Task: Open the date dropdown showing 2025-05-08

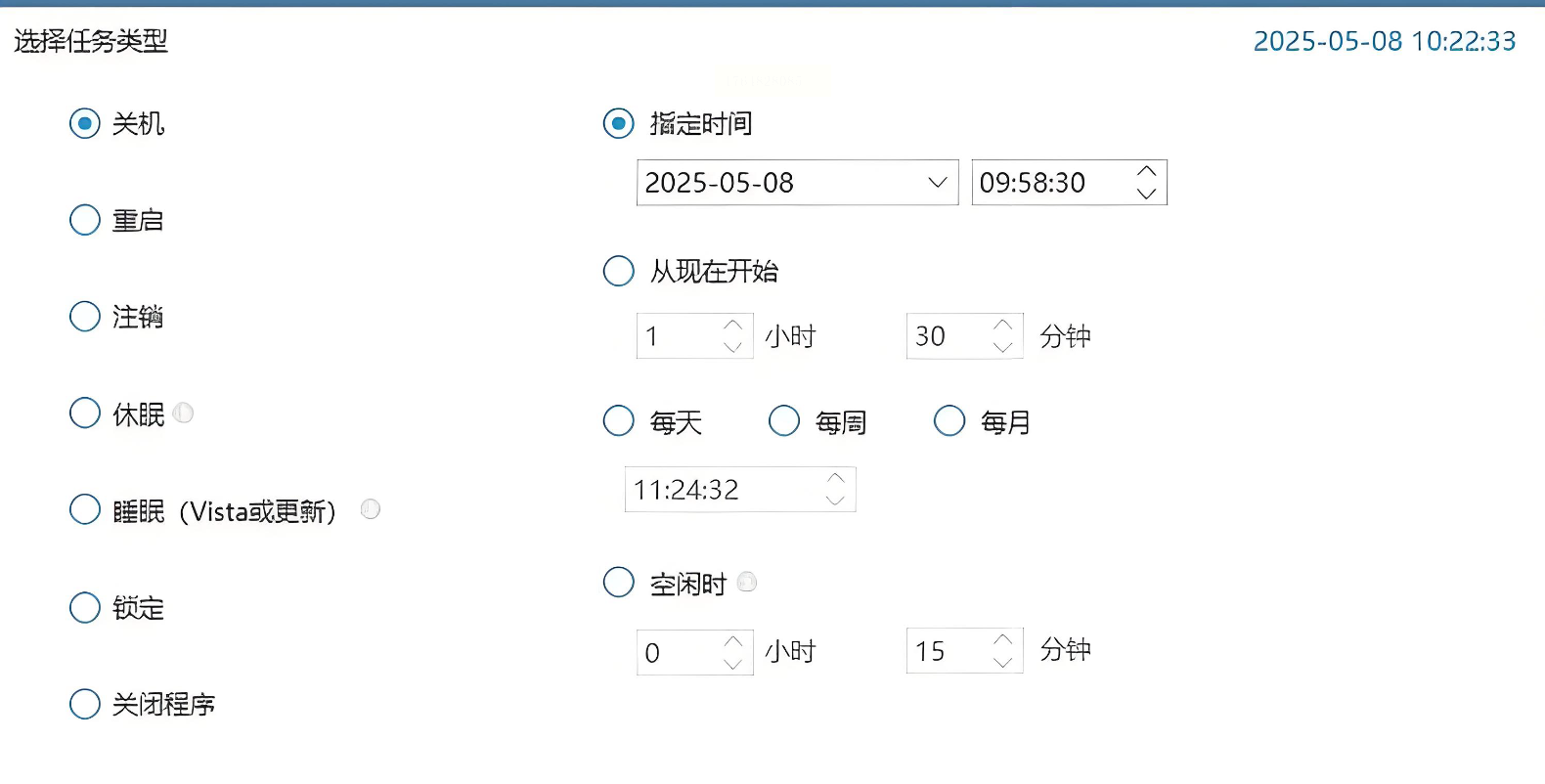Action: point(937,183)
